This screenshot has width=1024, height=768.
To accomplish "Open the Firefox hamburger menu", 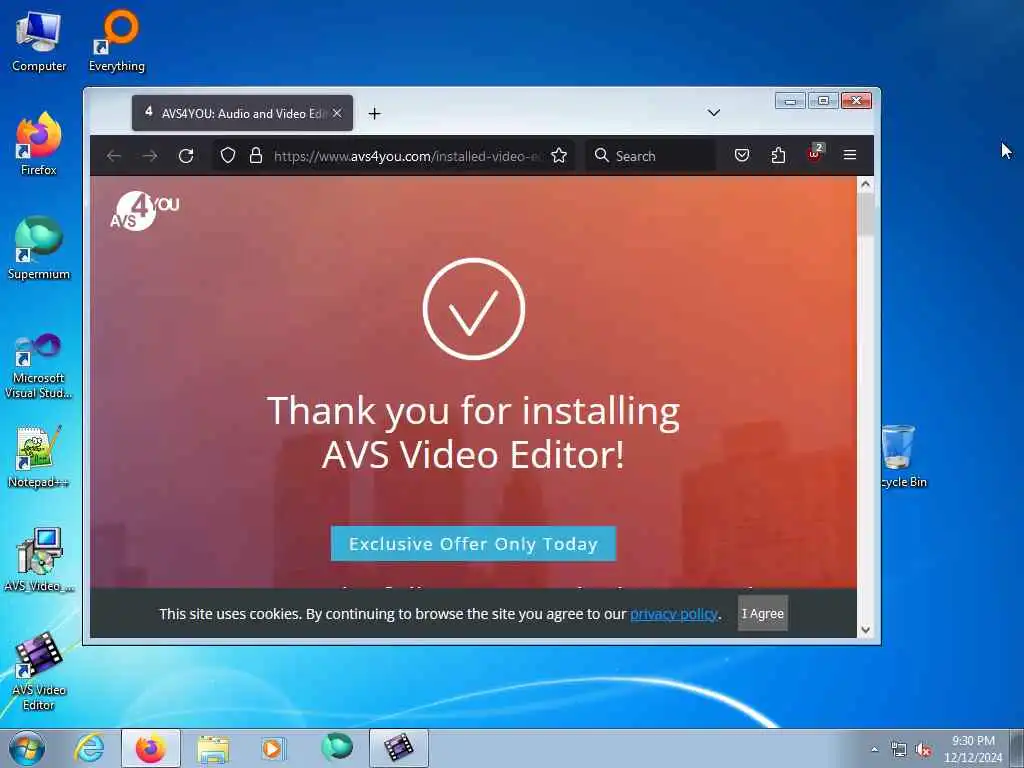I will click(850, 155).
